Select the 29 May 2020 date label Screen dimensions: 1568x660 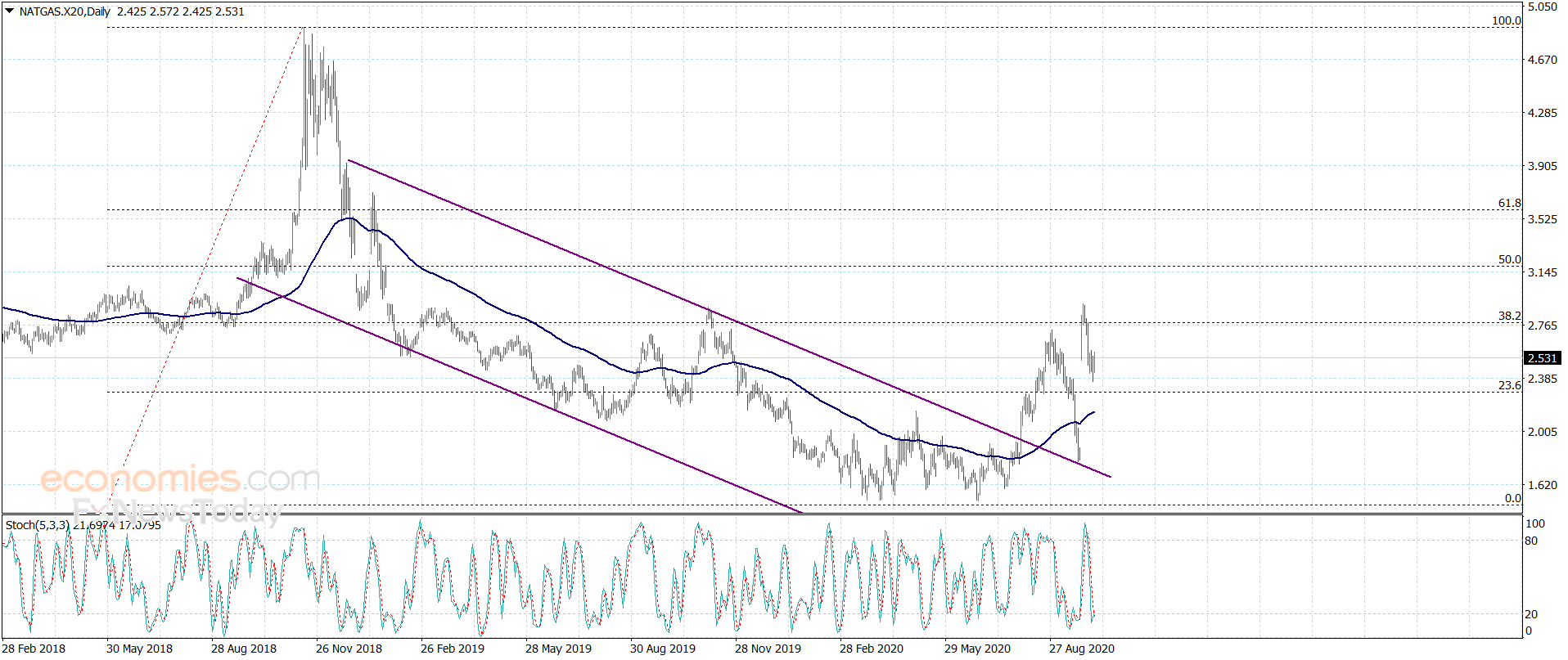[x=977, y=649]
